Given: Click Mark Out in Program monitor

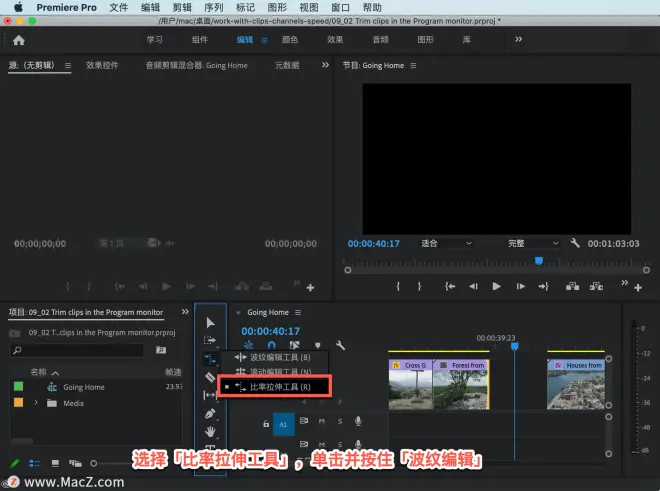Looking at the screenshot, I should 419,286.
